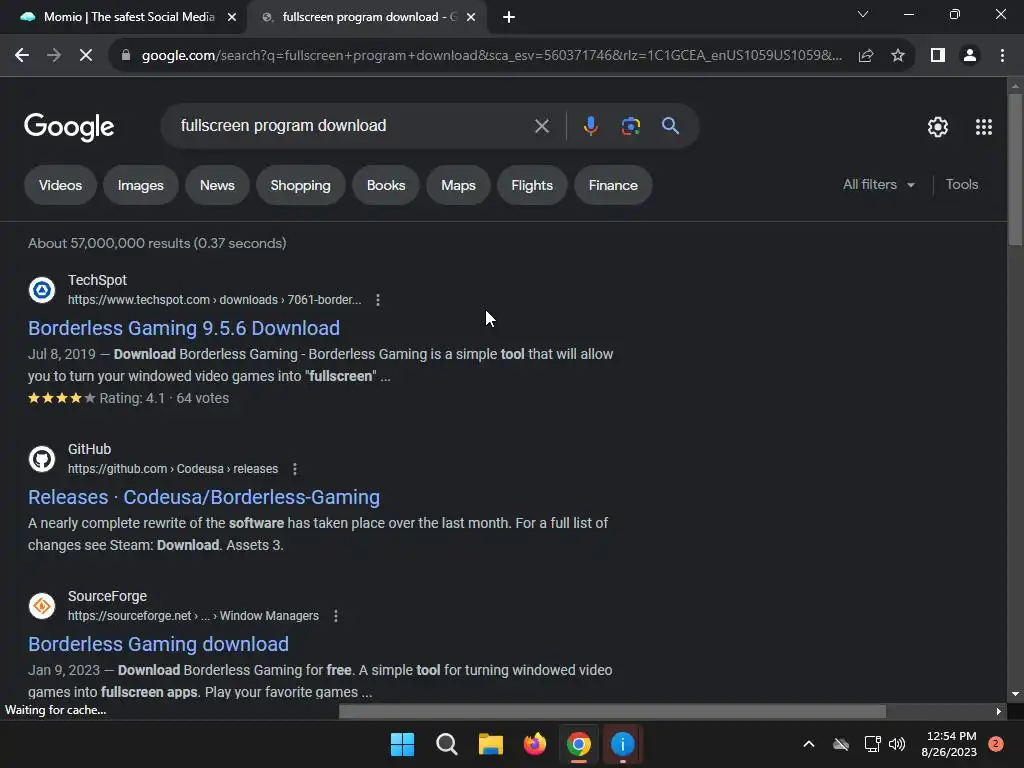Click the TechSpot site favicon
This screenshot has width=1024, height=768.
42,290
